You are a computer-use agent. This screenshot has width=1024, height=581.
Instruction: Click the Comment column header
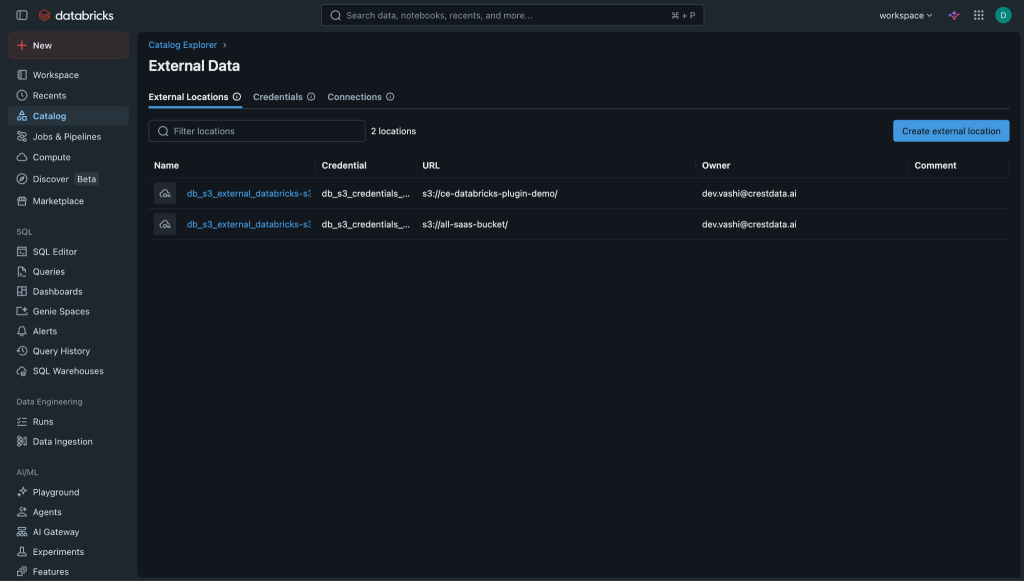935,166
